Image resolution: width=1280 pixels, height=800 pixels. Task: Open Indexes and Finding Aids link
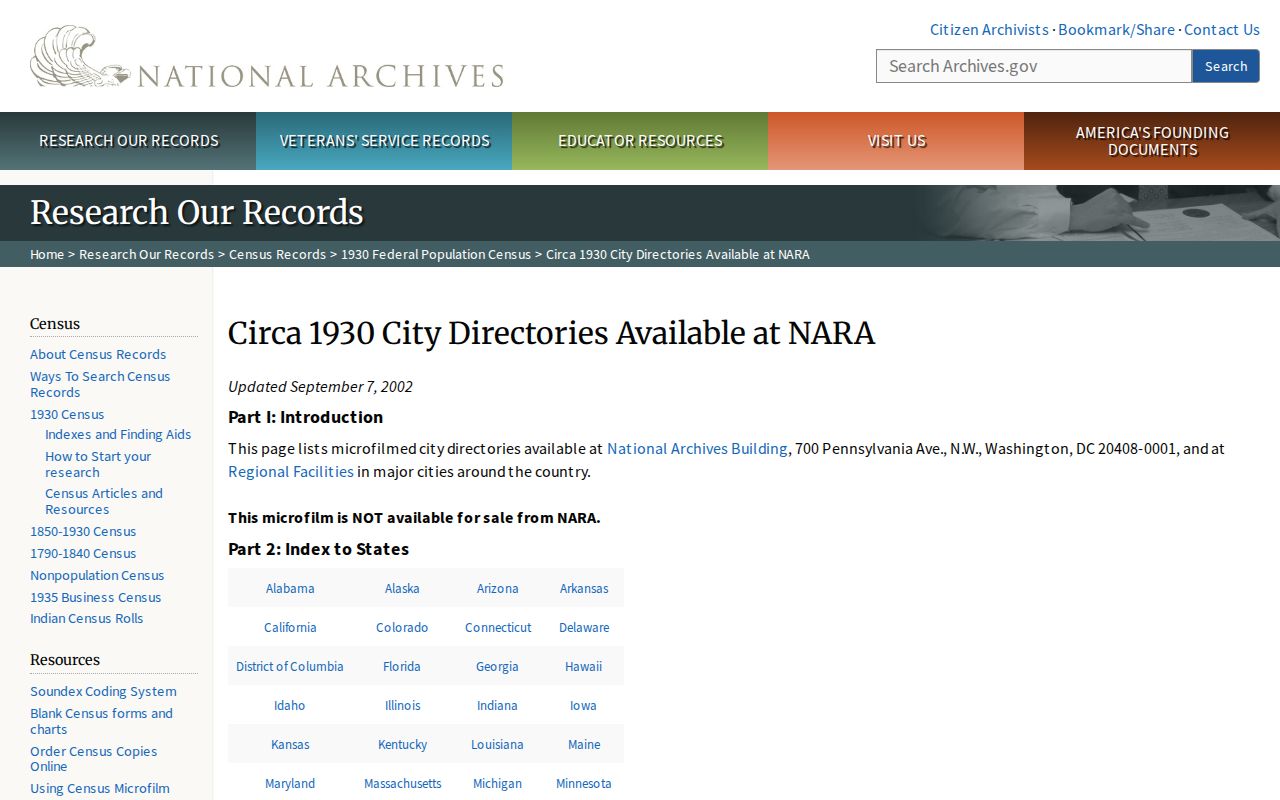(x=118, y=434)
